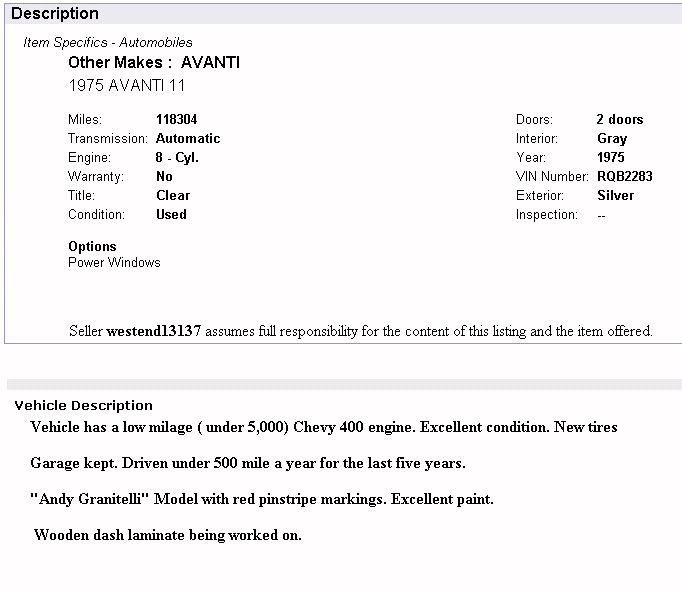Click the Condition value Used

[x=171, y=215]
